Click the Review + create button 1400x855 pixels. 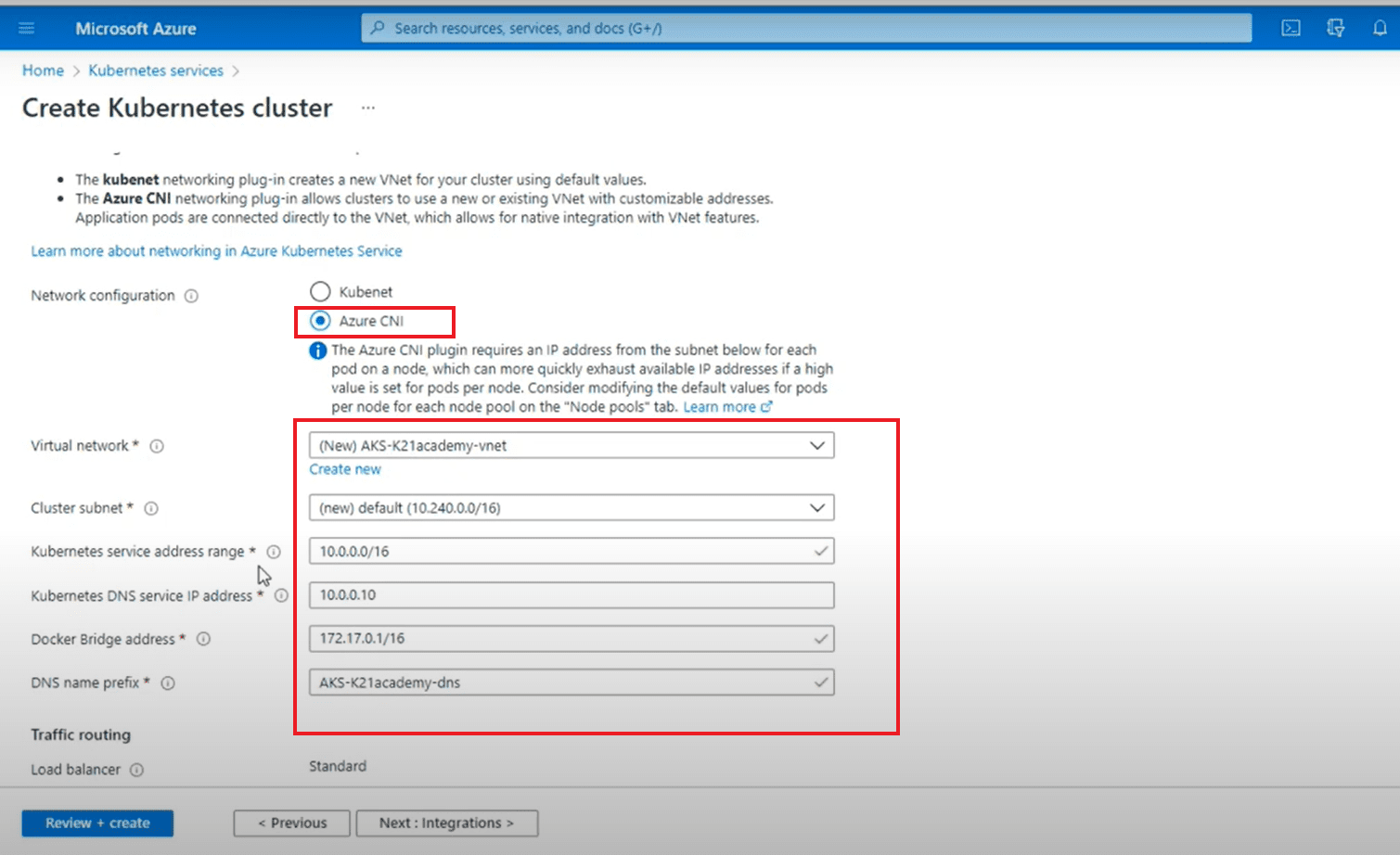click(x=97, y=823)
